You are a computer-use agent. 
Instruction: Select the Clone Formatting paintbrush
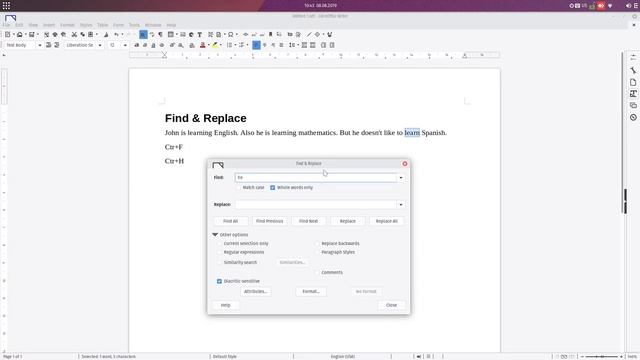[x=106, y=35]
